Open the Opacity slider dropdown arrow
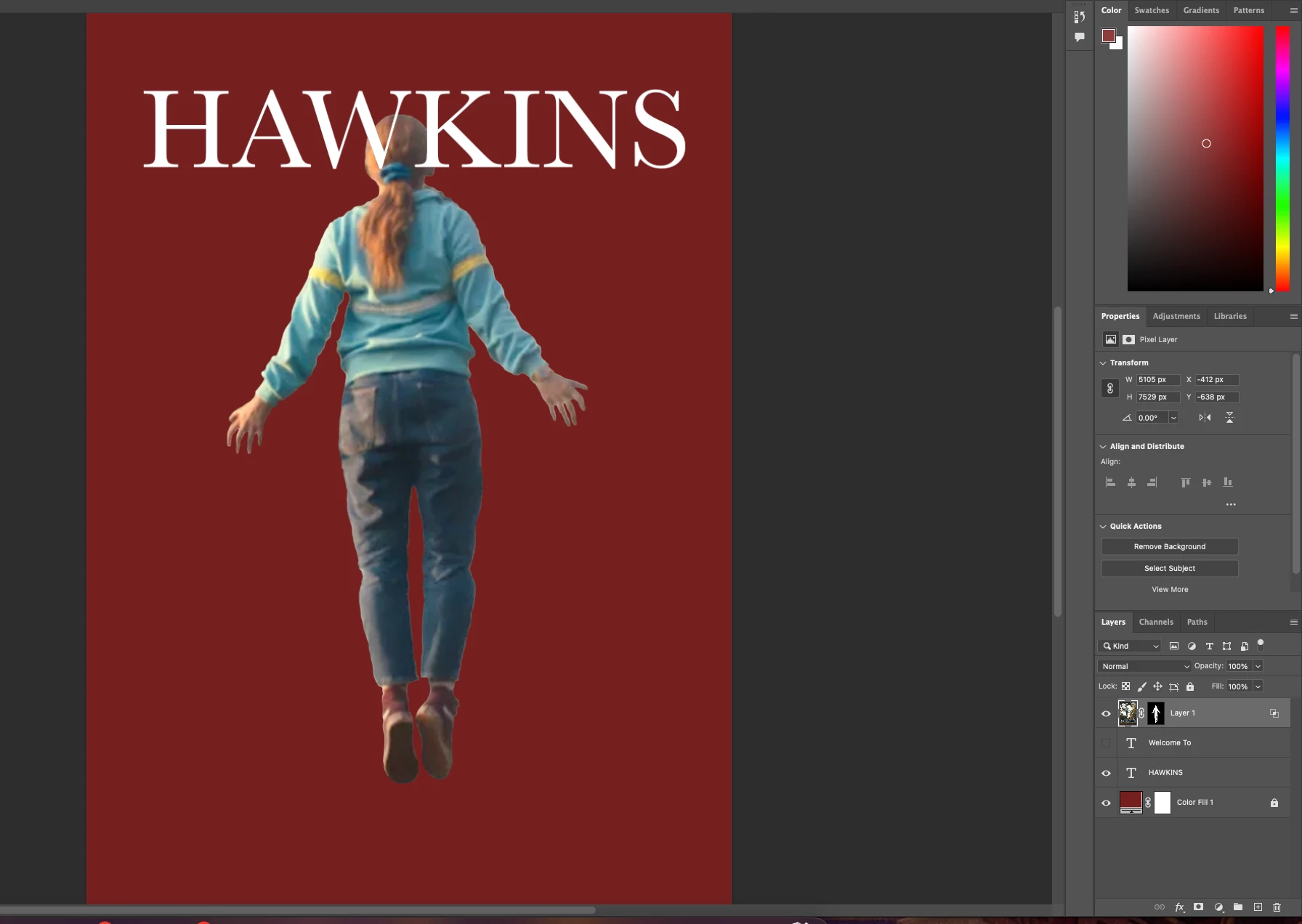 (1258, 666)
